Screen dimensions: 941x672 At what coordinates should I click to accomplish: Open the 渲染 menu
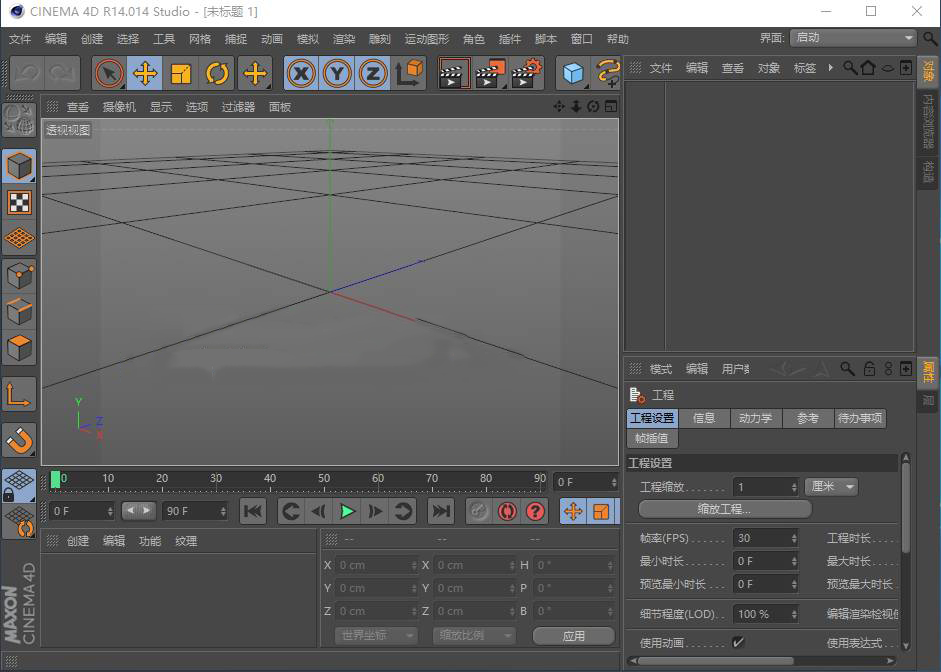pos(344,39)
